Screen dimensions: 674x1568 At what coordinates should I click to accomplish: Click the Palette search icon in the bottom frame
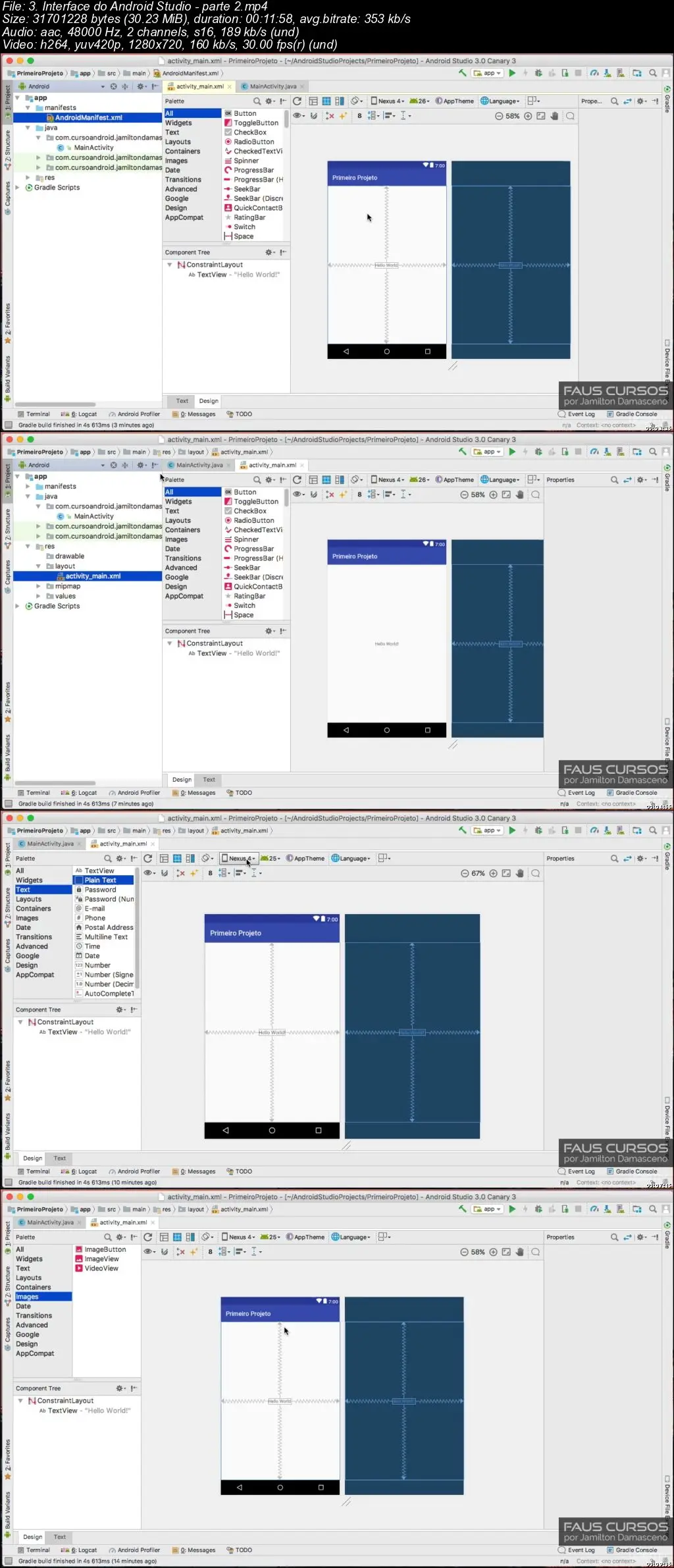pyautogui.click(x=108, y=1237)
